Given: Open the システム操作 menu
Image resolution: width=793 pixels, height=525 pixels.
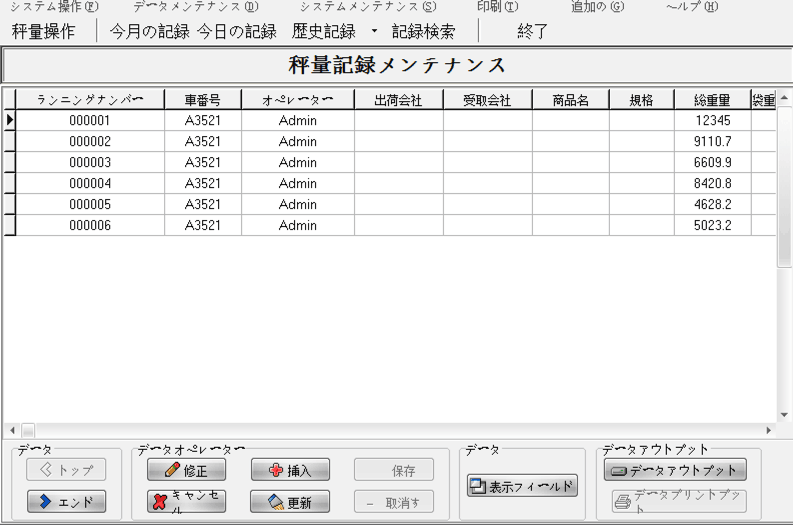Looking at the screenshot, I should click(x=54, y=7).
